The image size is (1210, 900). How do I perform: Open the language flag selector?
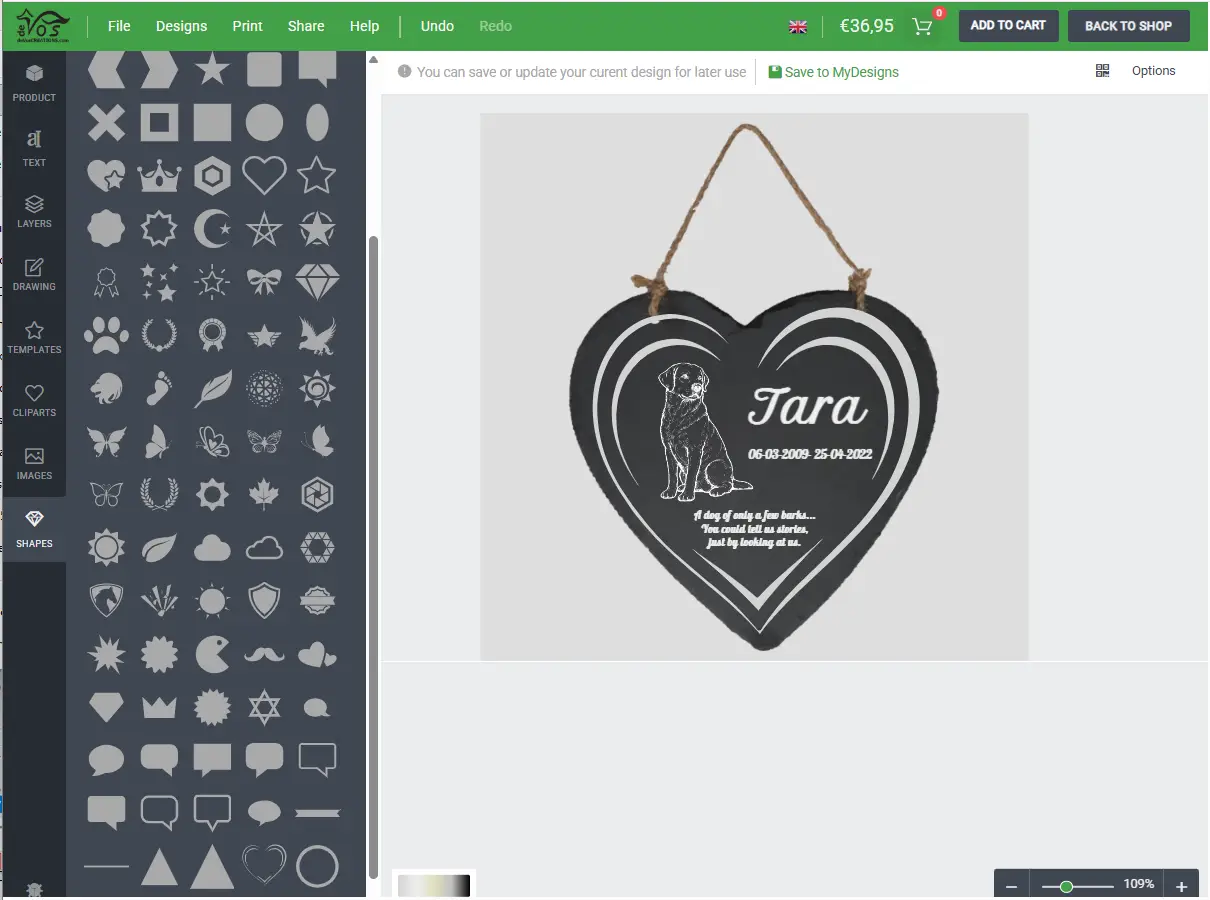coord(798,27)
